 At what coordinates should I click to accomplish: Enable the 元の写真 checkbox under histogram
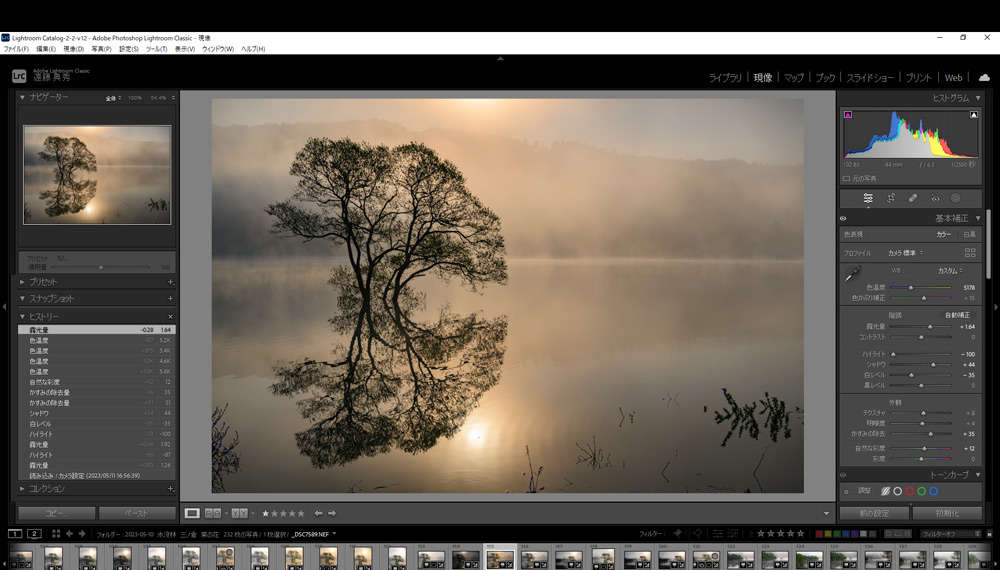(x=846, y=178)
